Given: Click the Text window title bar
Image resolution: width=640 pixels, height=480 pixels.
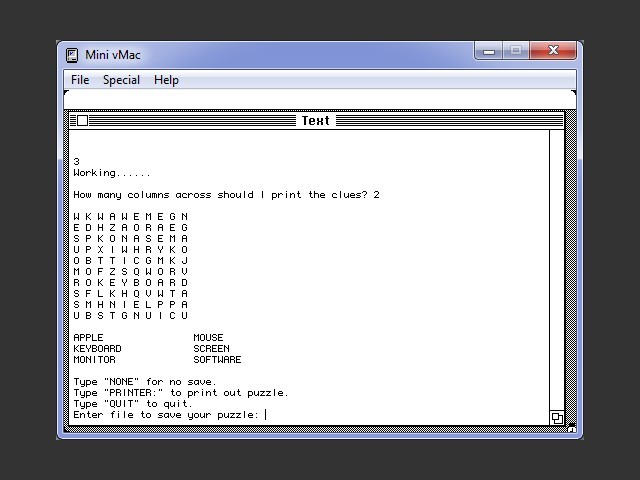Looking at the screenshot, I should tap(317, 120).
